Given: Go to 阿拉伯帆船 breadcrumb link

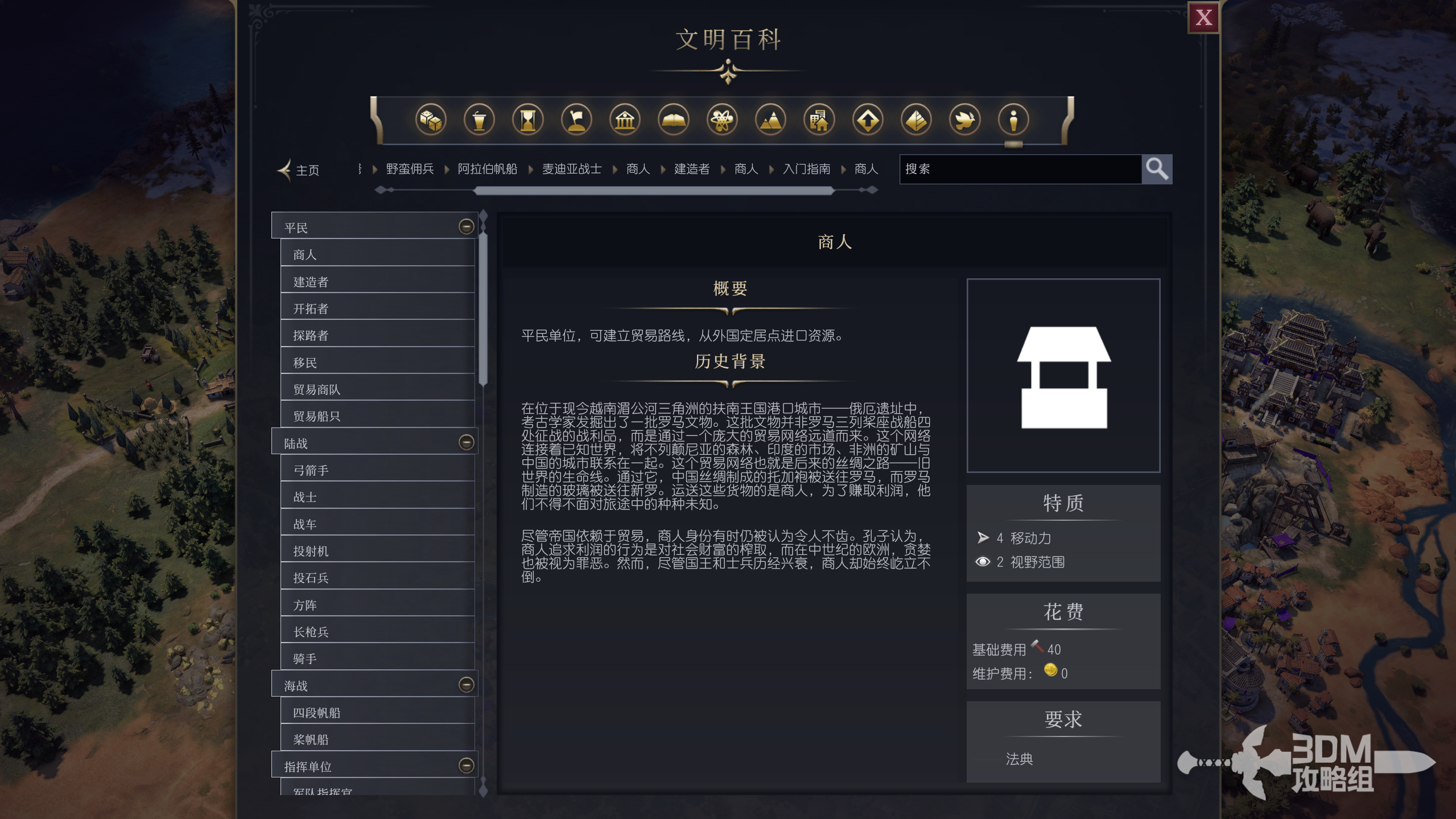Looking at the screenshot, I should (487, 169).
